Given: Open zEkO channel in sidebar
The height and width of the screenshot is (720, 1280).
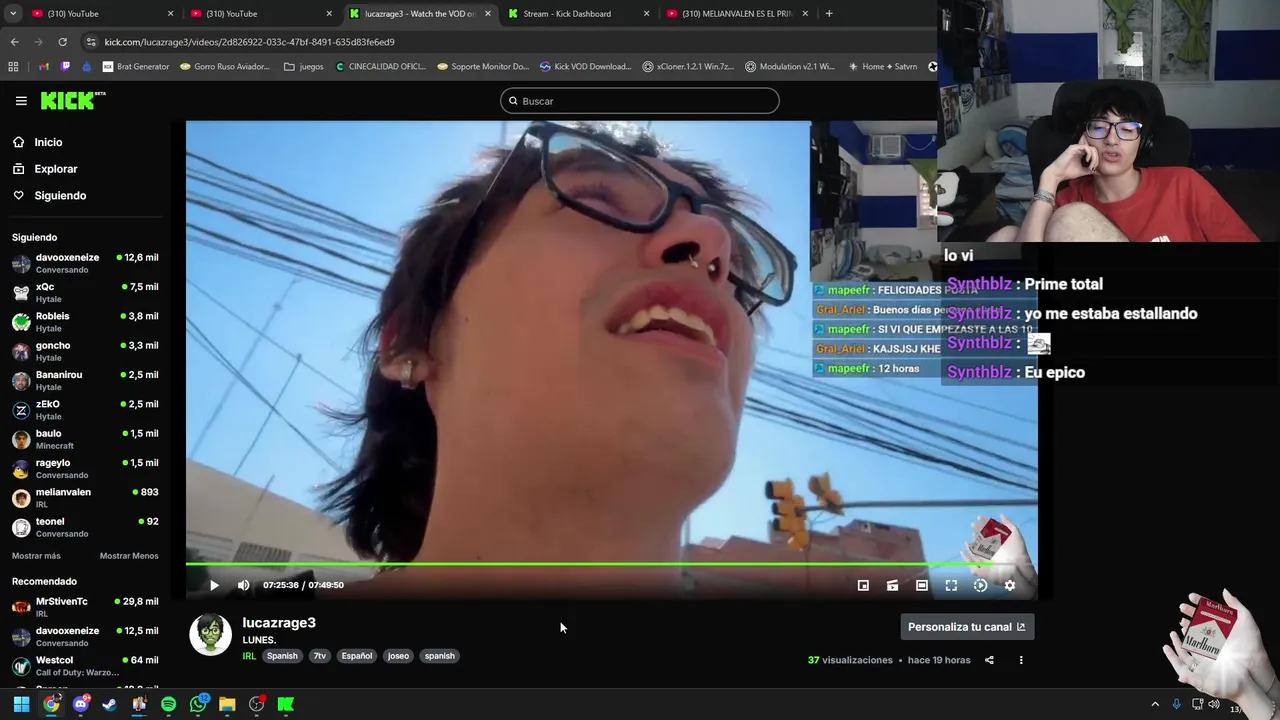Looking at the screenshot, I should [85, 409].
